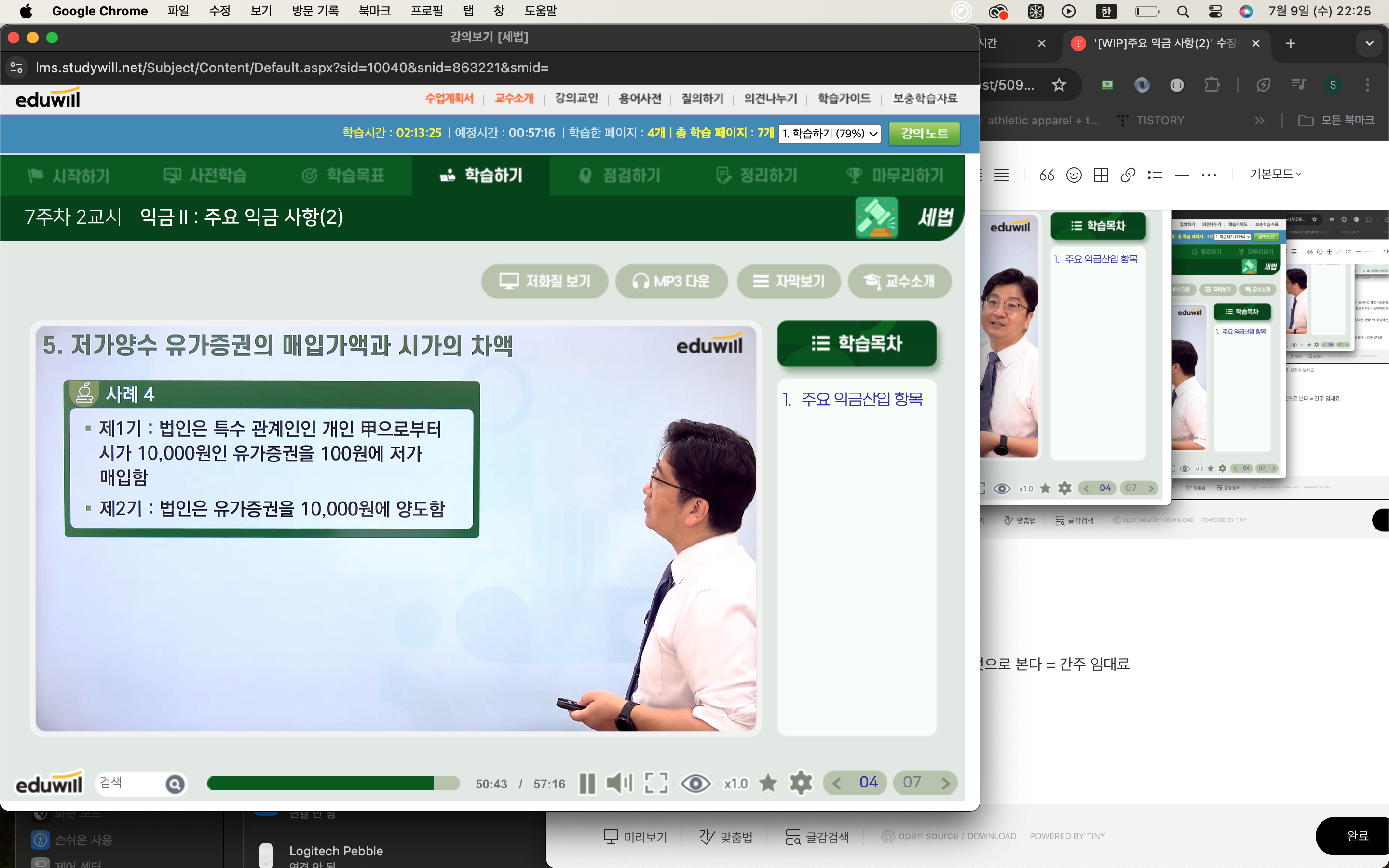Expand the Chrome tab search chevron
The height and width of the screenshot is (868, 1389).
click(1370, 43)
